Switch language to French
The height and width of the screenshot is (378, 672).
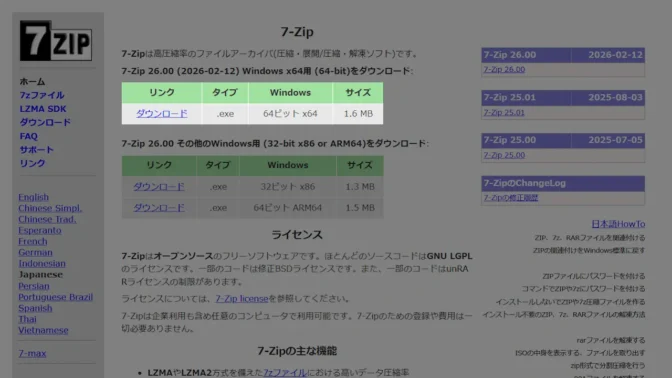click(33, 242)
